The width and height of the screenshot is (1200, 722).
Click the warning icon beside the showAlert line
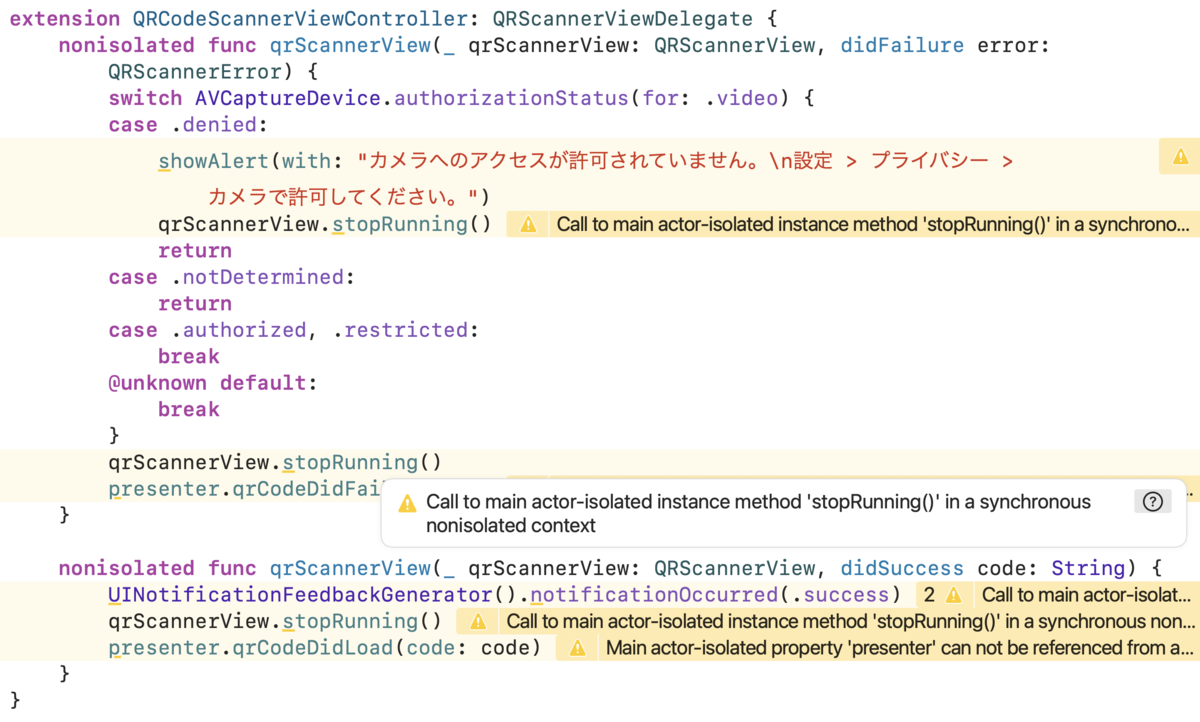click(x=1180, y=157)
